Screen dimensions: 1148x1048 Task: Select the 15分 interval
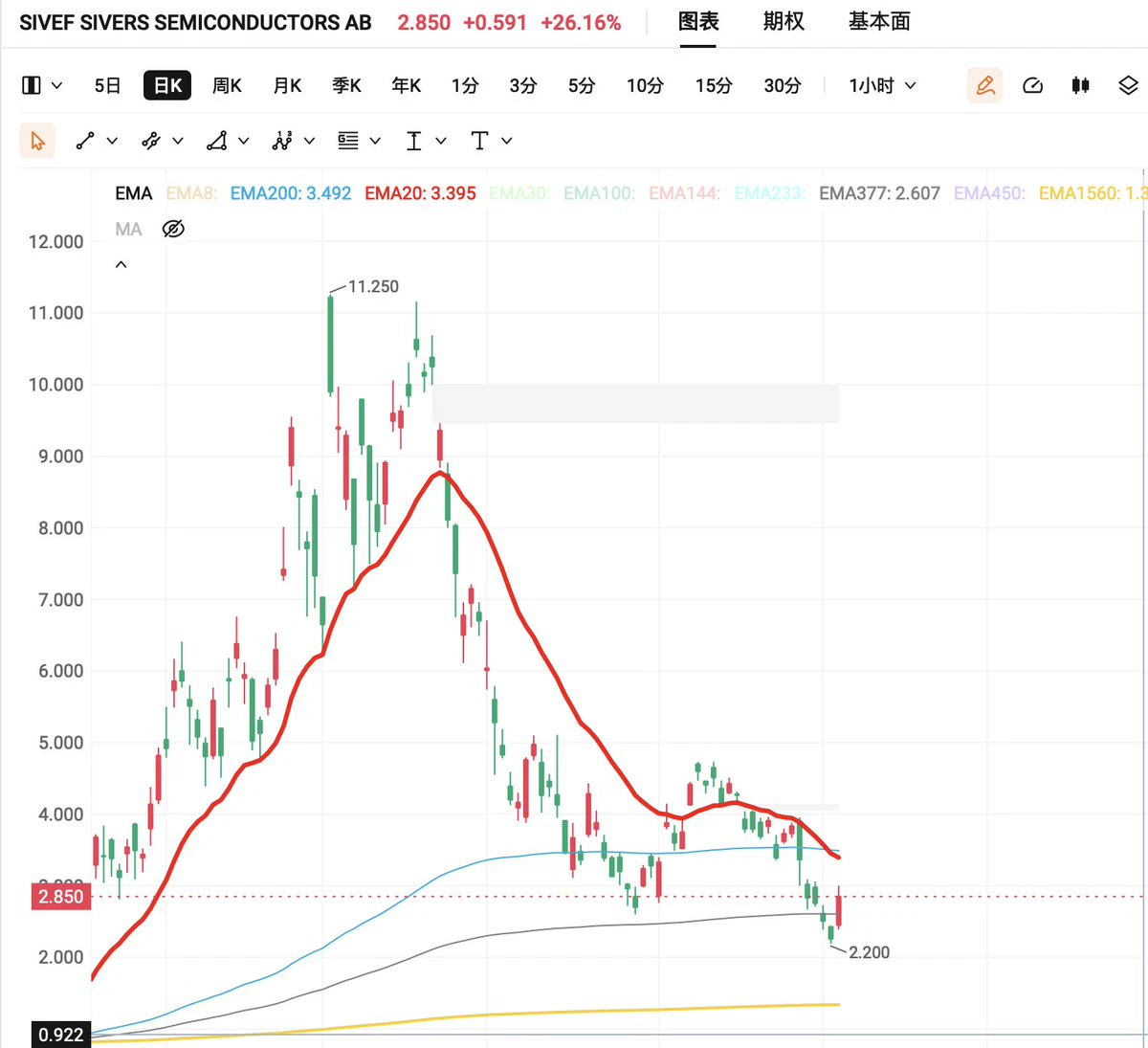[x=714, y=85]
